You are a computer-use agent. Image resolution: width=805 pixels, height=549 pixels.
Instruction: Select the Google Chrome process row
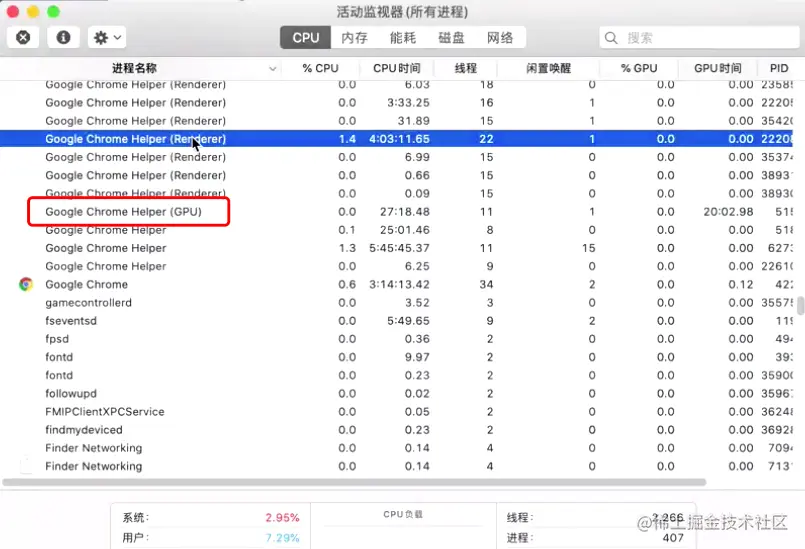pyautogui.click(x=396, y=285)
